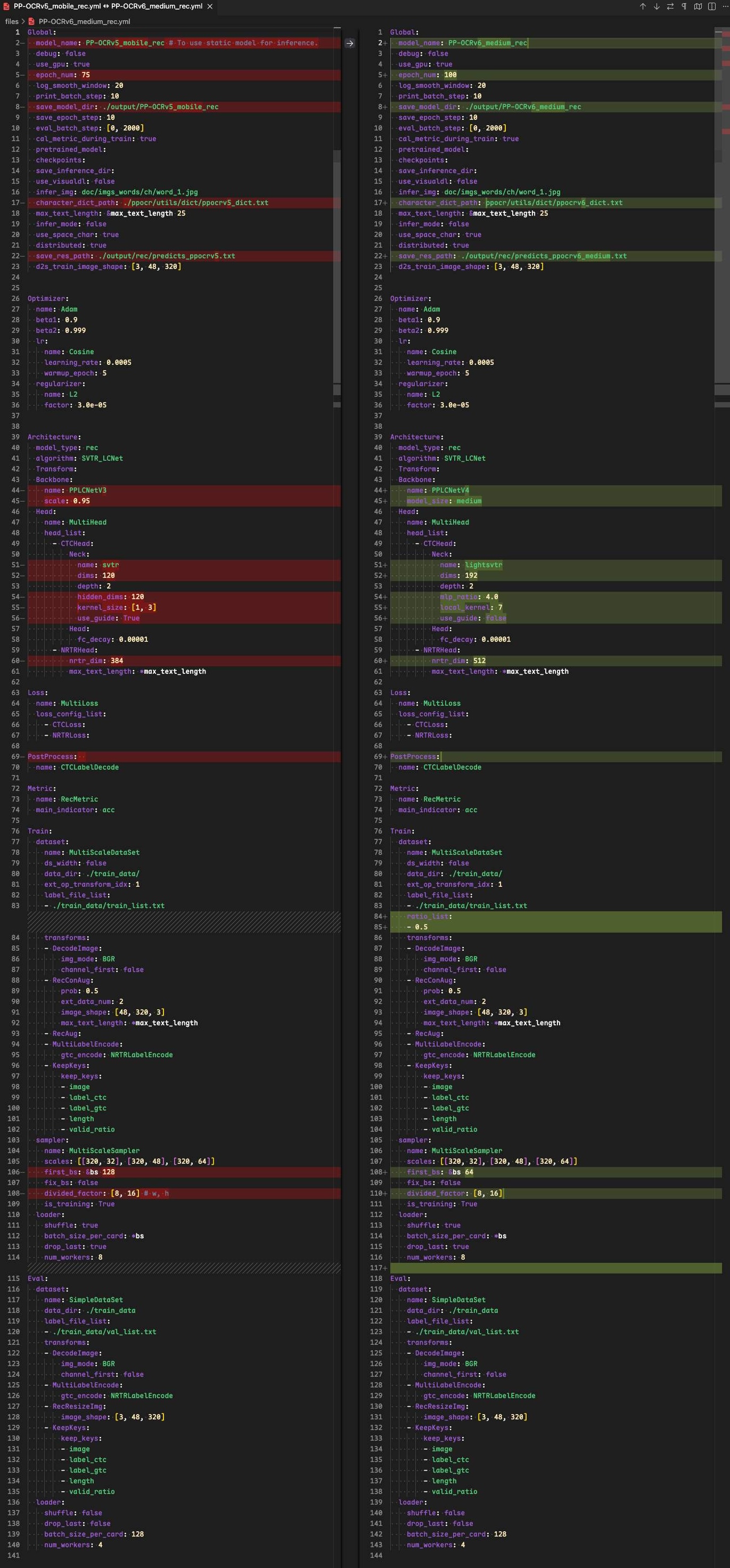Revert model_name change with gutter arrow

[350, 43]
